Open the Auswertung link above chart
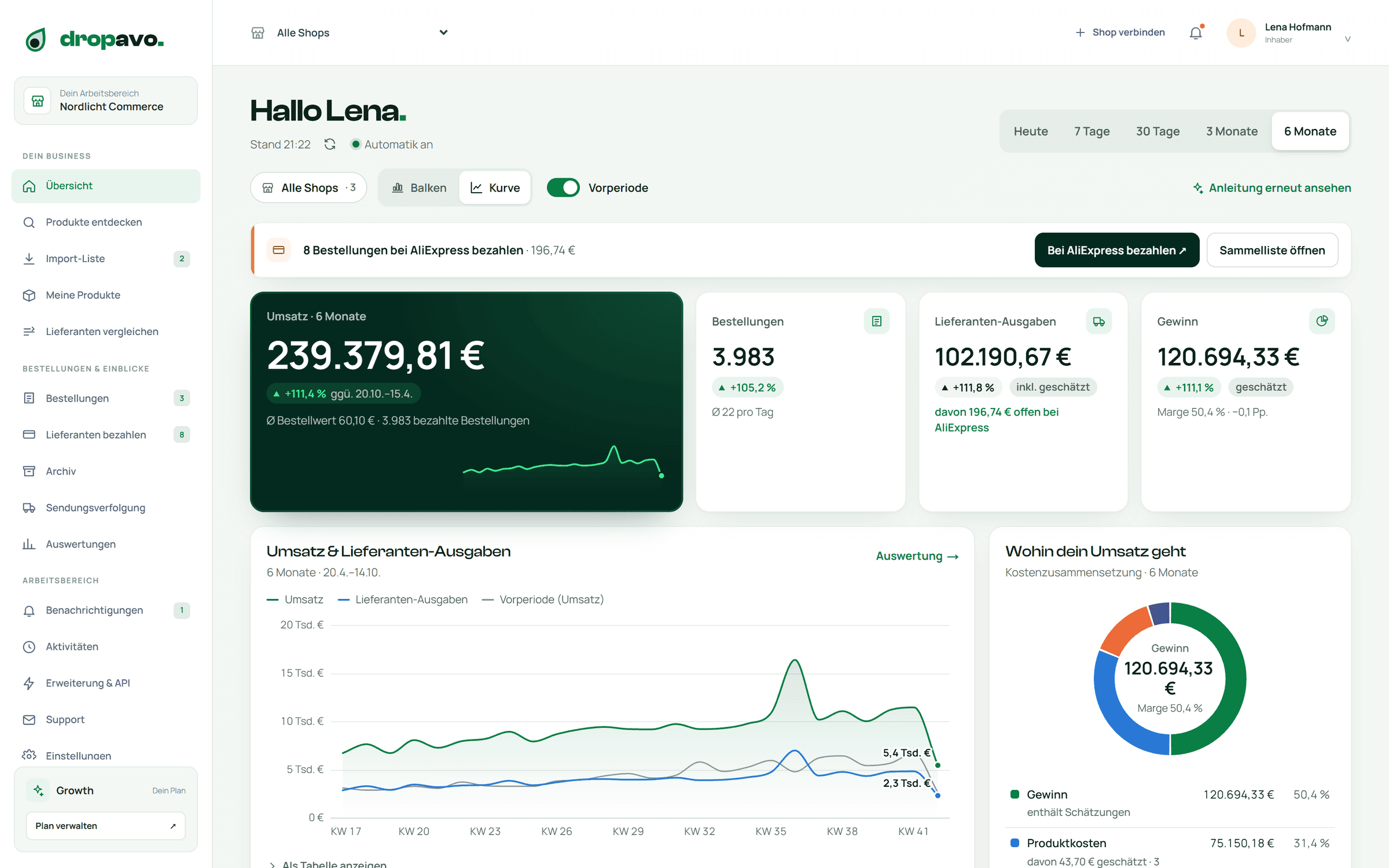 [x=917, y=556]
